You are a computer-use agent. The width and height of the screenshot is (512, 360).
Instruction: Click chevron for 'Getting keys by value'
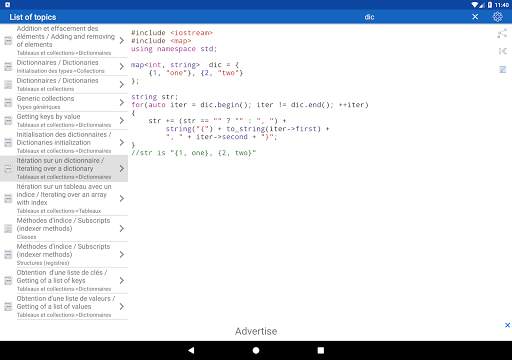pos(122,120)
